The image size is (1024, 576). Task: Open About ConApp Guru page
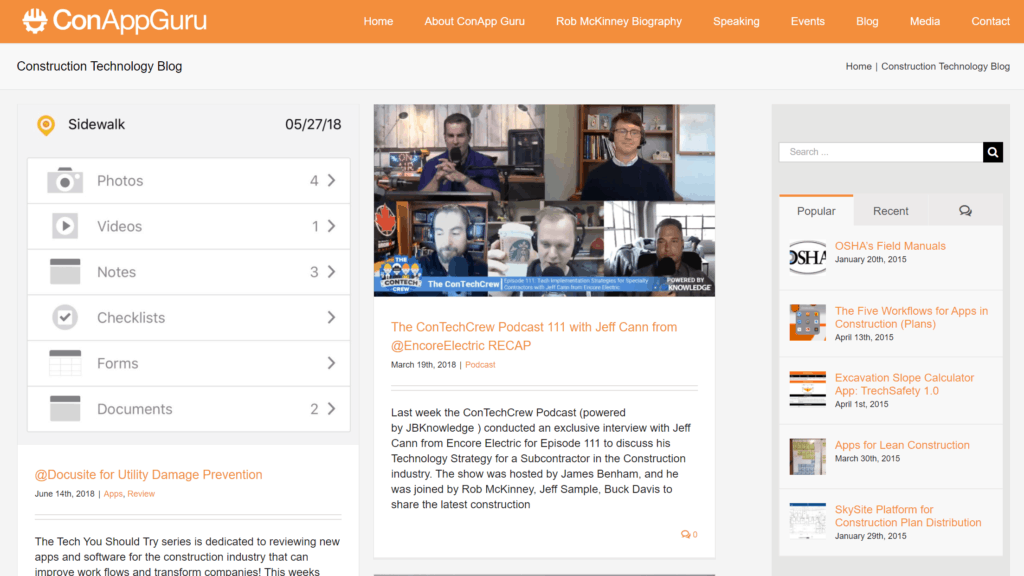coord(474,22)
